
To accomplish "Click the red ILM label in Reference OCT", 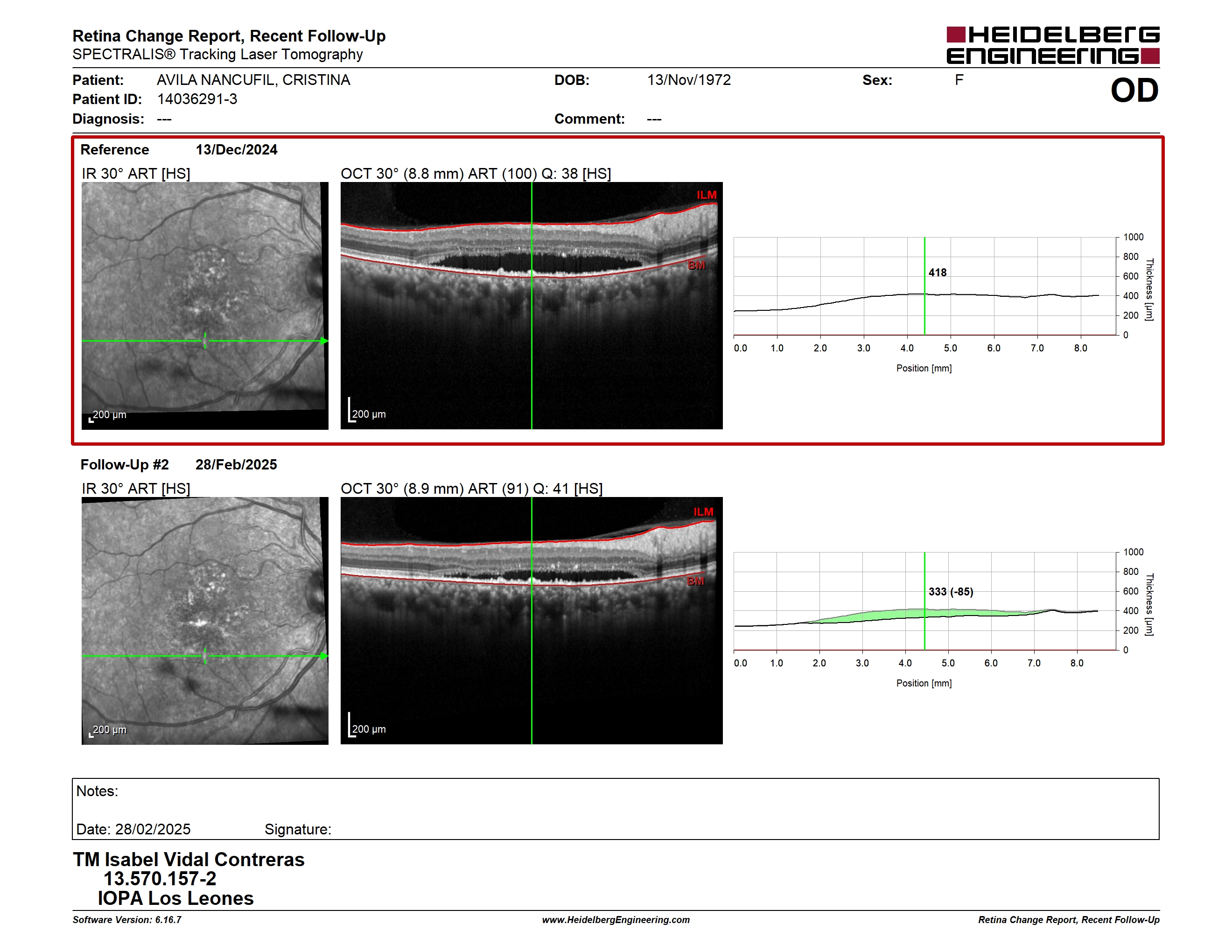I will [x=706, y=195].
